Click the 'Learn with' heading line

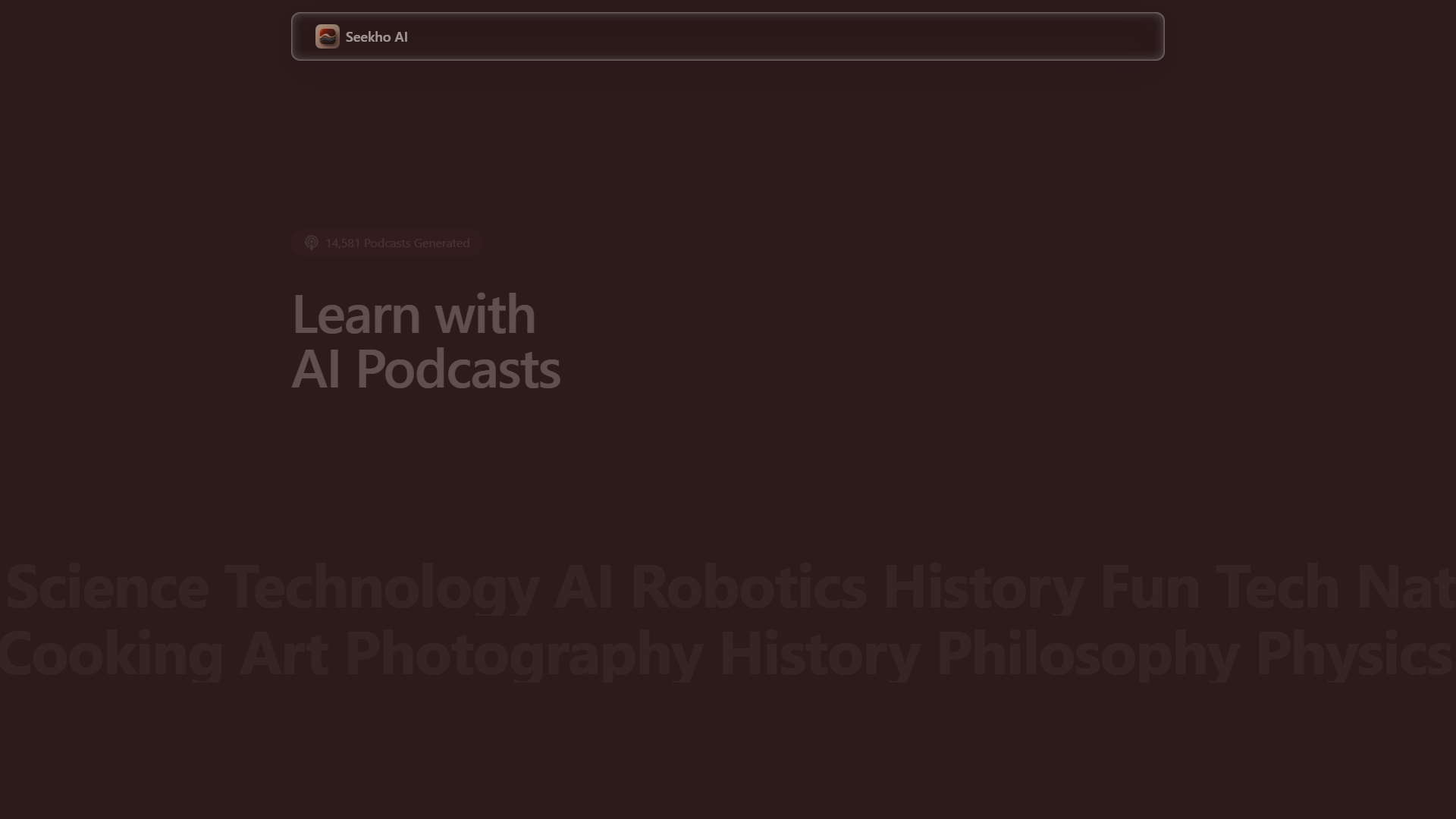(414, 314)
